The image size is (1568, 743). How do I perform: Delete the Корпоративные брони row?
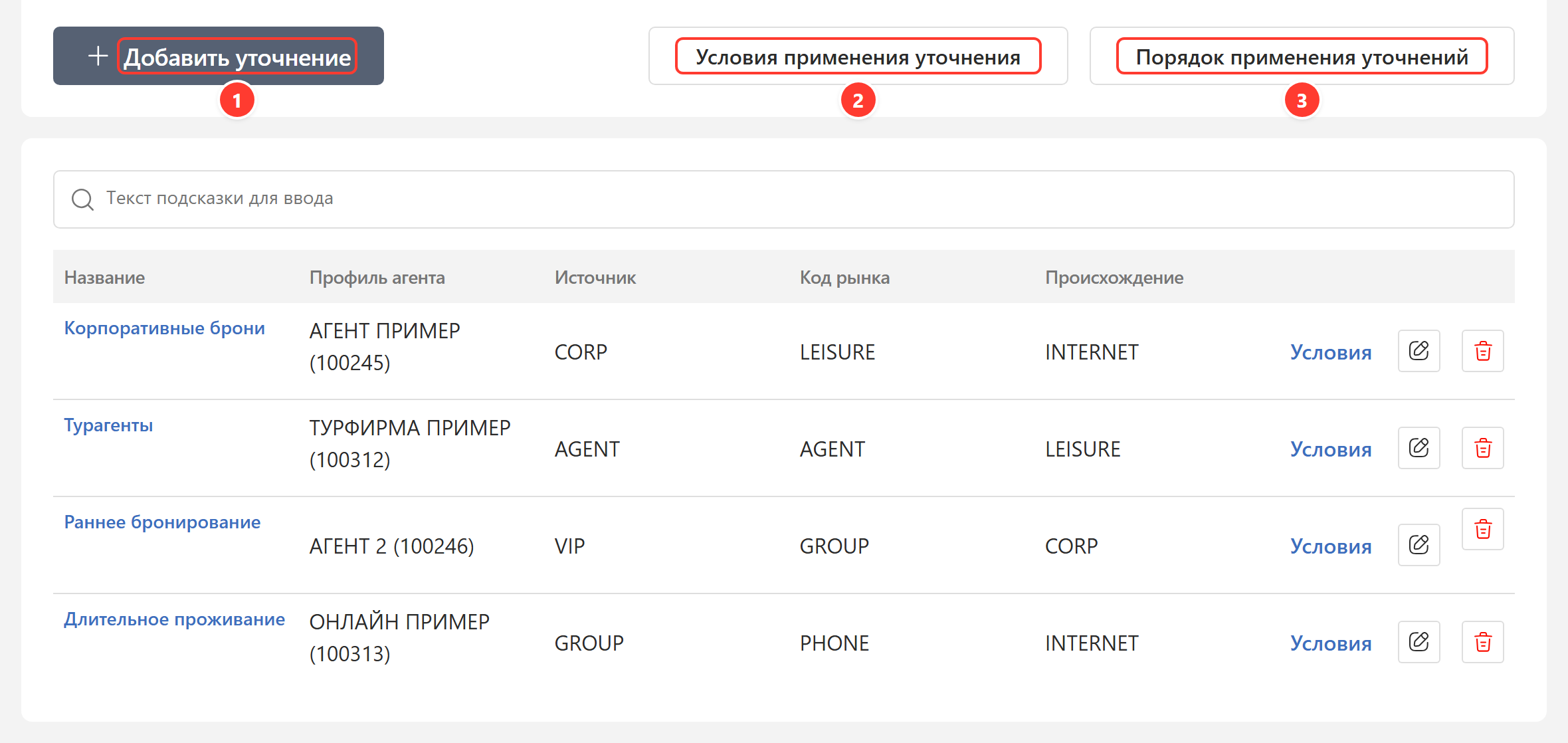click(1483, 351)
